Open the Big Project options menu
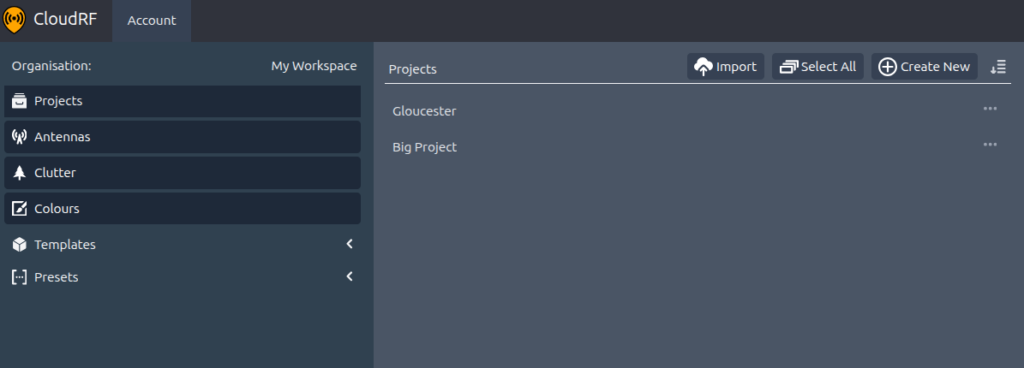 pyautogui.click(x=990, y=145)
